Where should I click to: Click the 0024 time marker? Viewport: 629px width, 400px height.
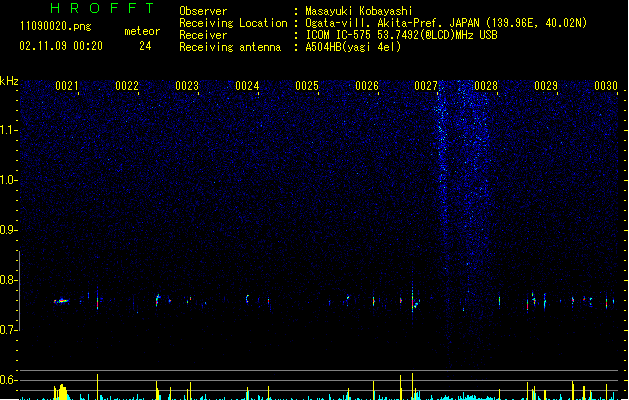(247, 86)
